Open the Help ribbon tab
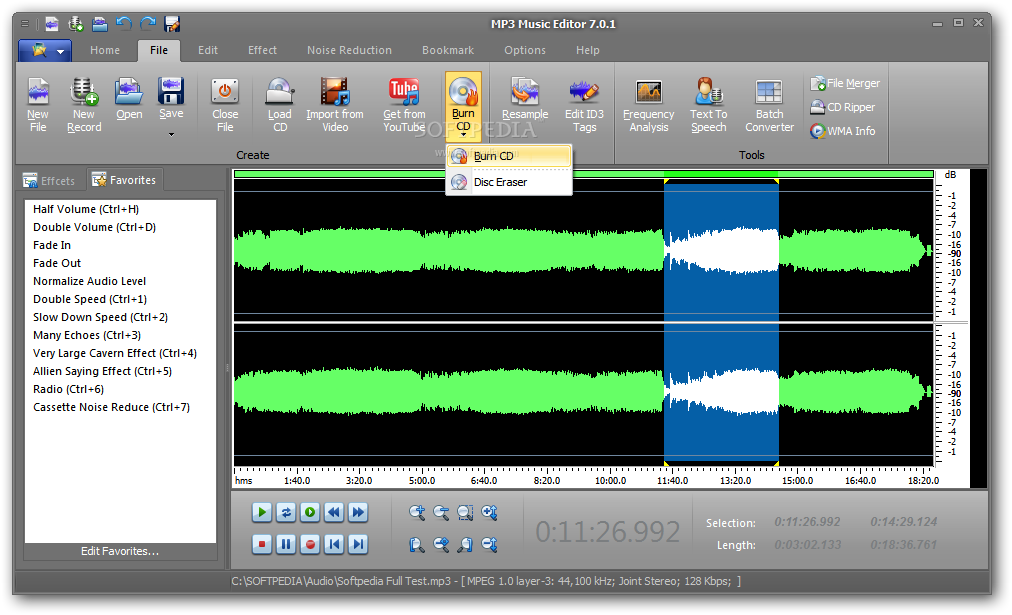The width and height of the screenshot is (1012, 615). coord(587,50)
